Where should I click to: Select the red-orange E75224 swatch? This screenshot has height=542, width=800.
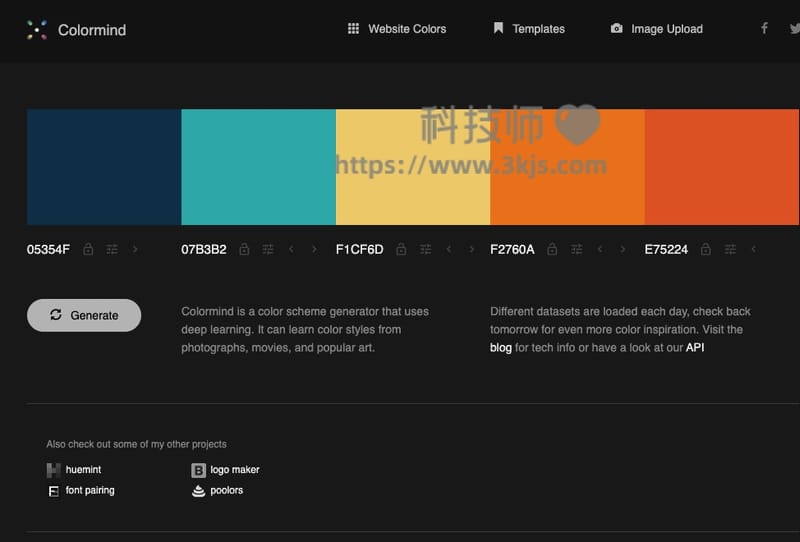pyautogui.click(x=722, y=167)
